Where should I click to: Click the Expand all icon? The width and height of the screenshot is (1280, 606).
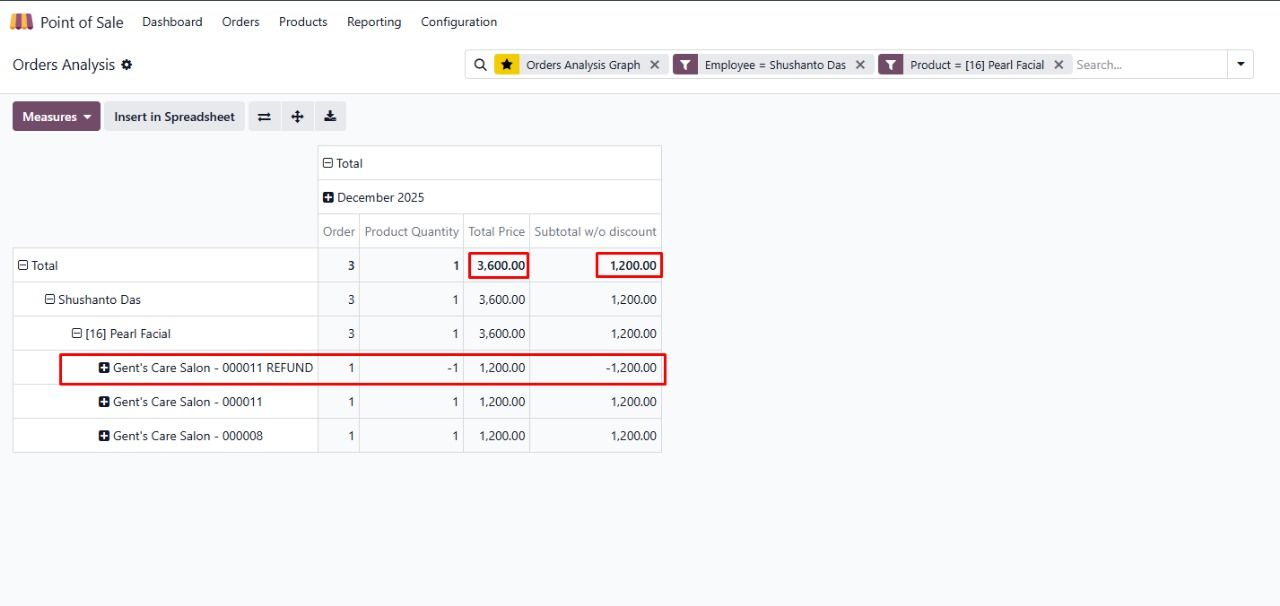coord(297,117)
